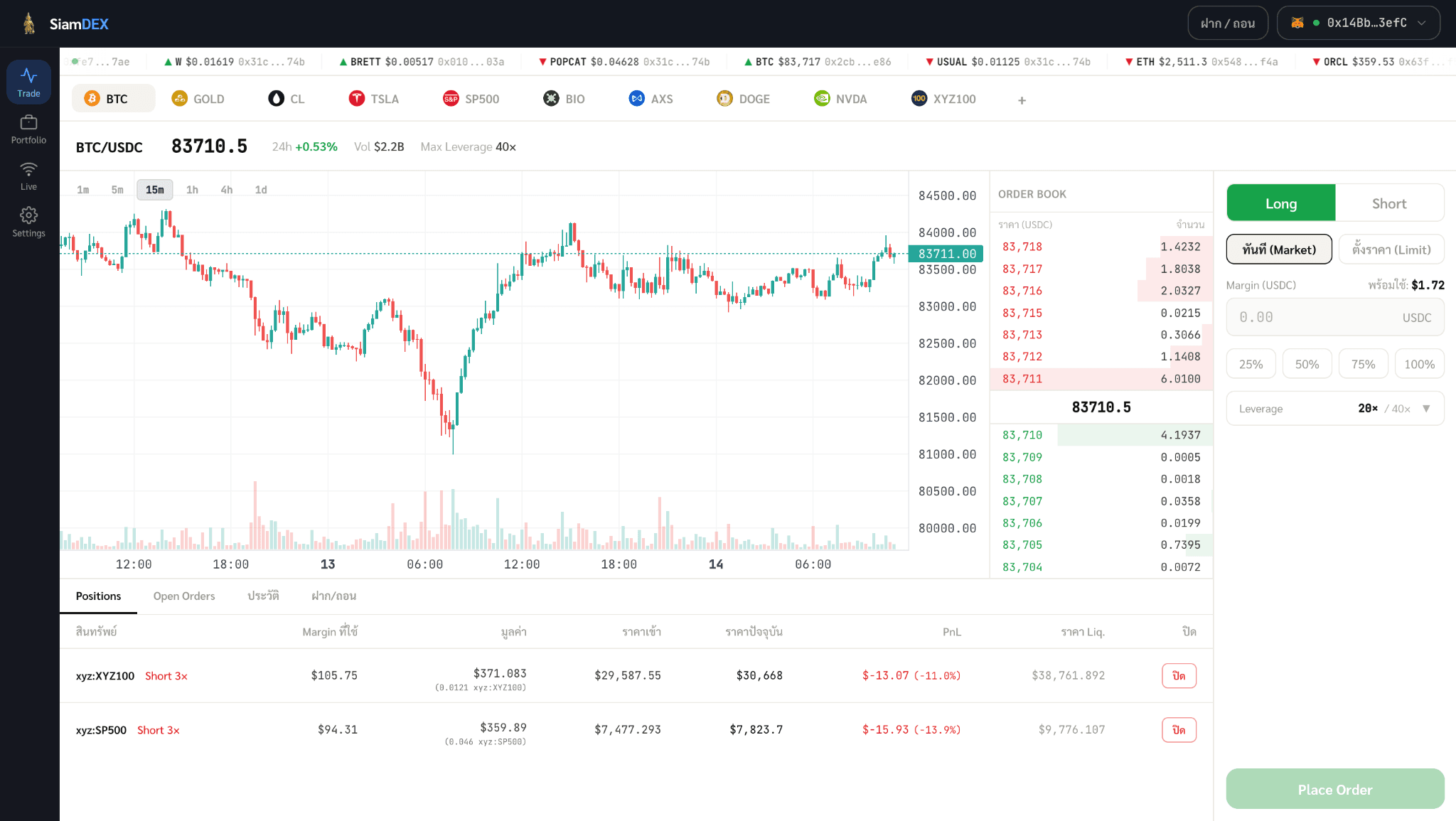This screenshot has height=821, width=1456.
Task: Choose the Market order type
Action: click(1279, 249)
